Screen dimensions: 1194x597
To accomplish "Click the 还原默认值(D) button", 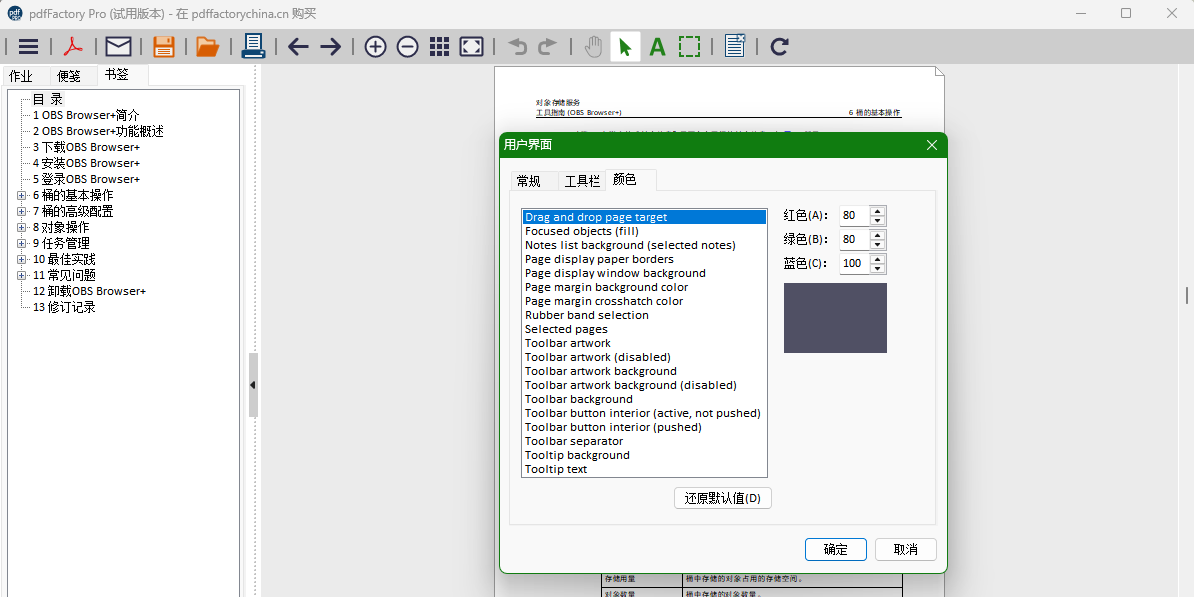I will tap(722, 498).
